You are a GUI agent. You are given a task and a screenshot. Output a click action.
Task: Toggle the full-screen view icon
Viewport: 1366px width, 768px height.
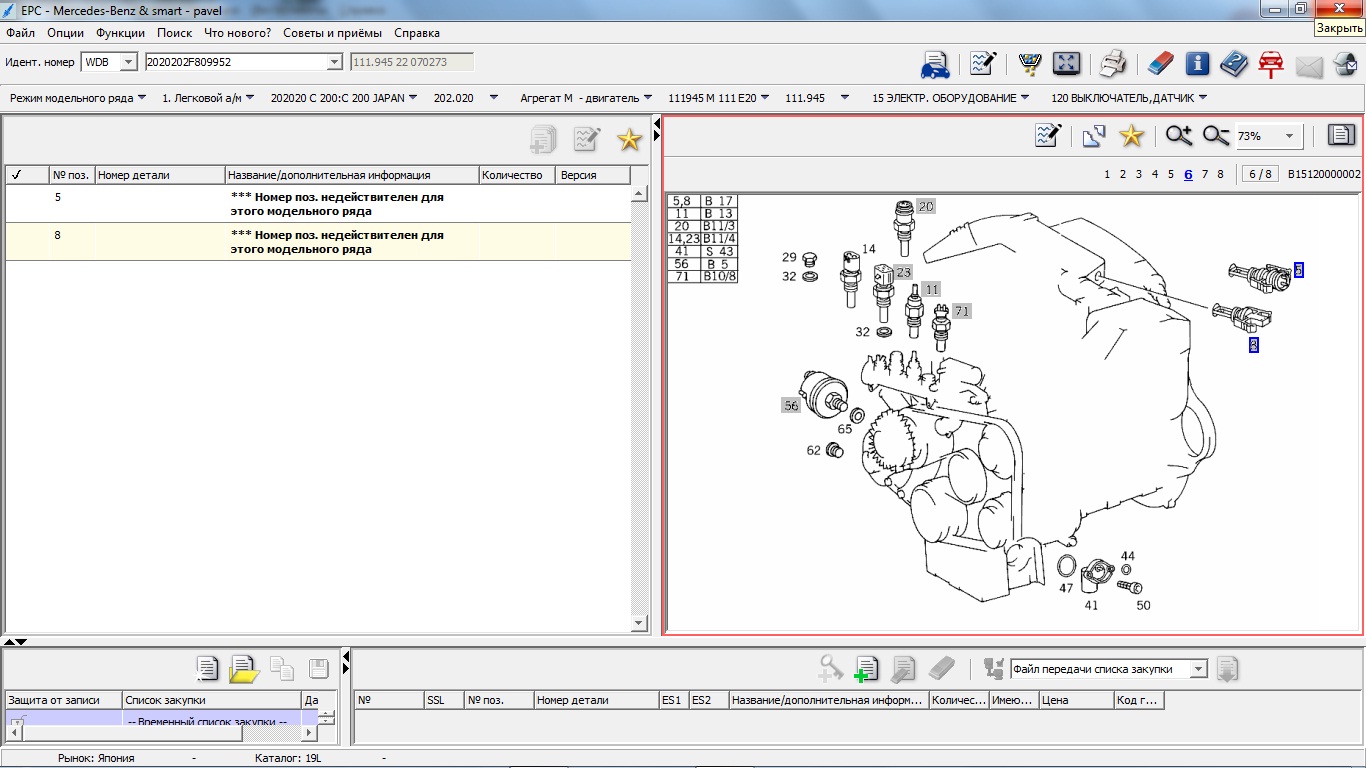tap(1067, 64)
